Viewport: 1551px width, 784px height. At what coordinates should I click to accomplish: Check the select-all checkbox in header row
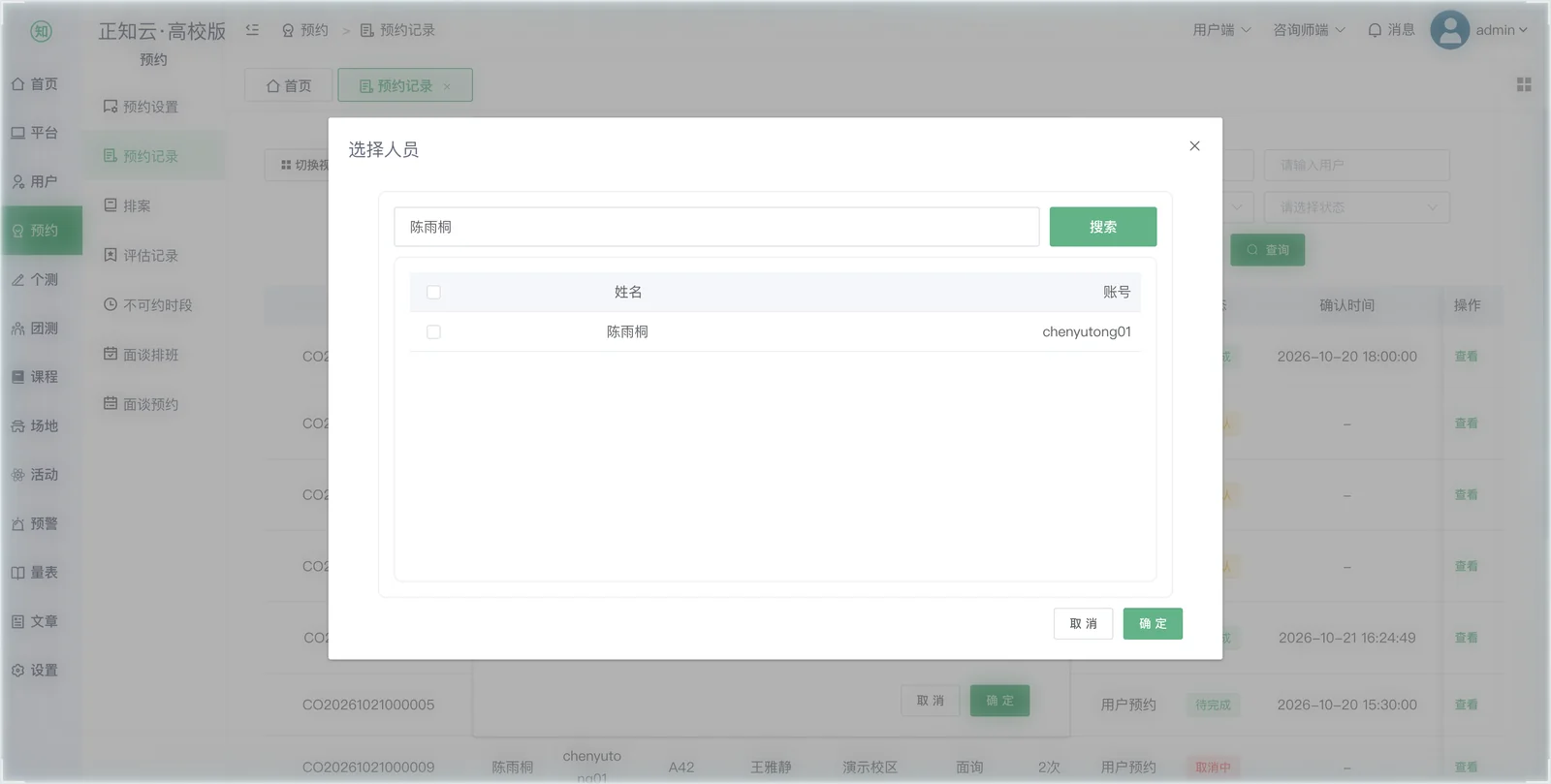(x=433, y=293)
